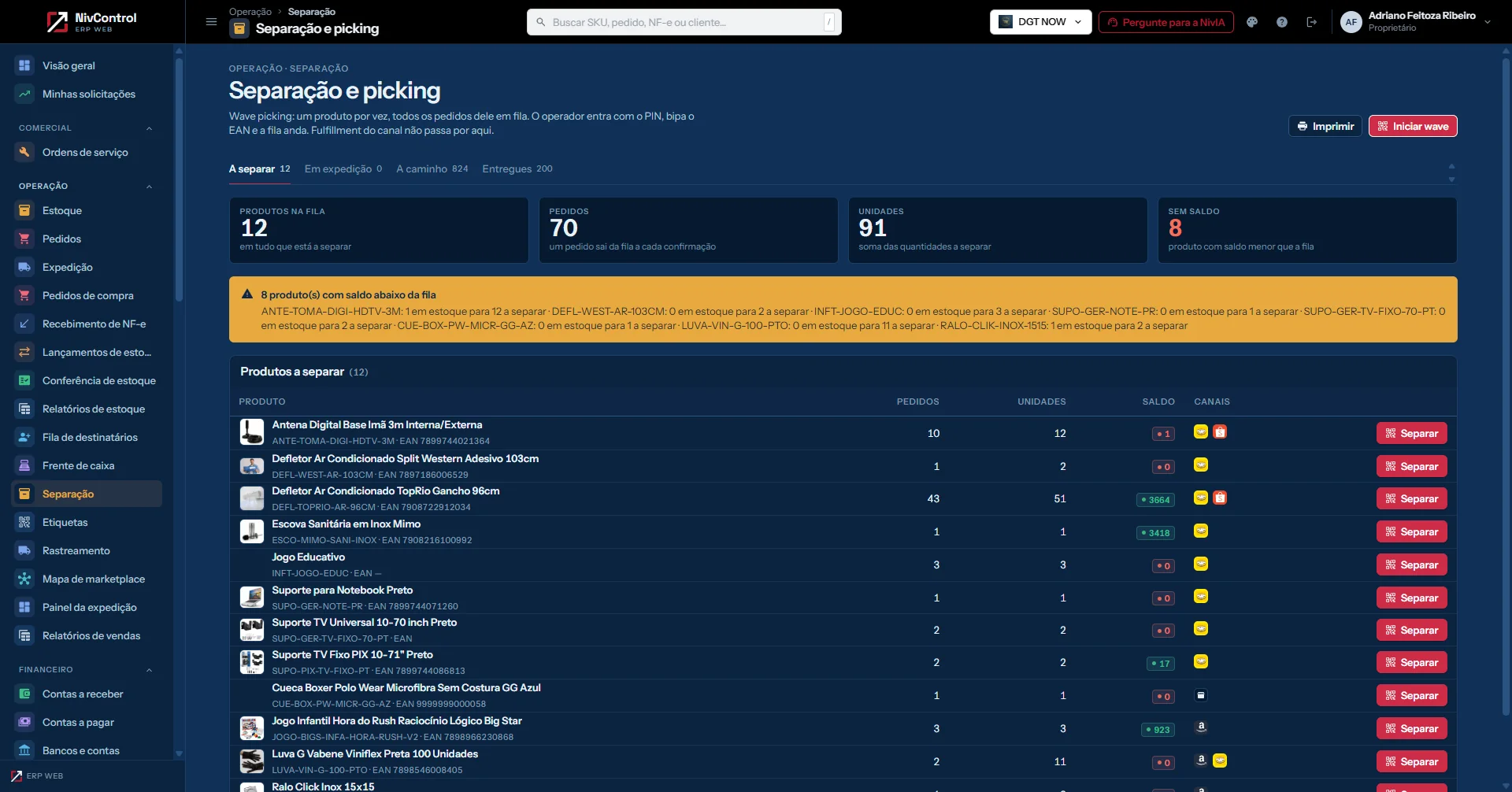
Task: Open Rastreamento in the sidebar
Action: coord(87,550)
